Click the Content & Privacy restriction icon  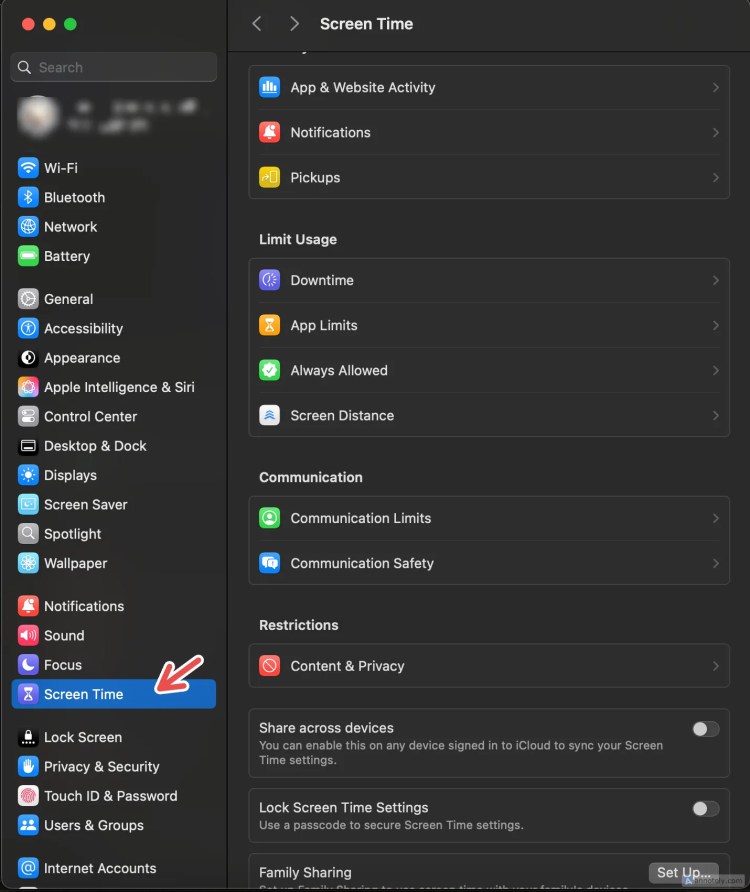(x=269, y=666)
